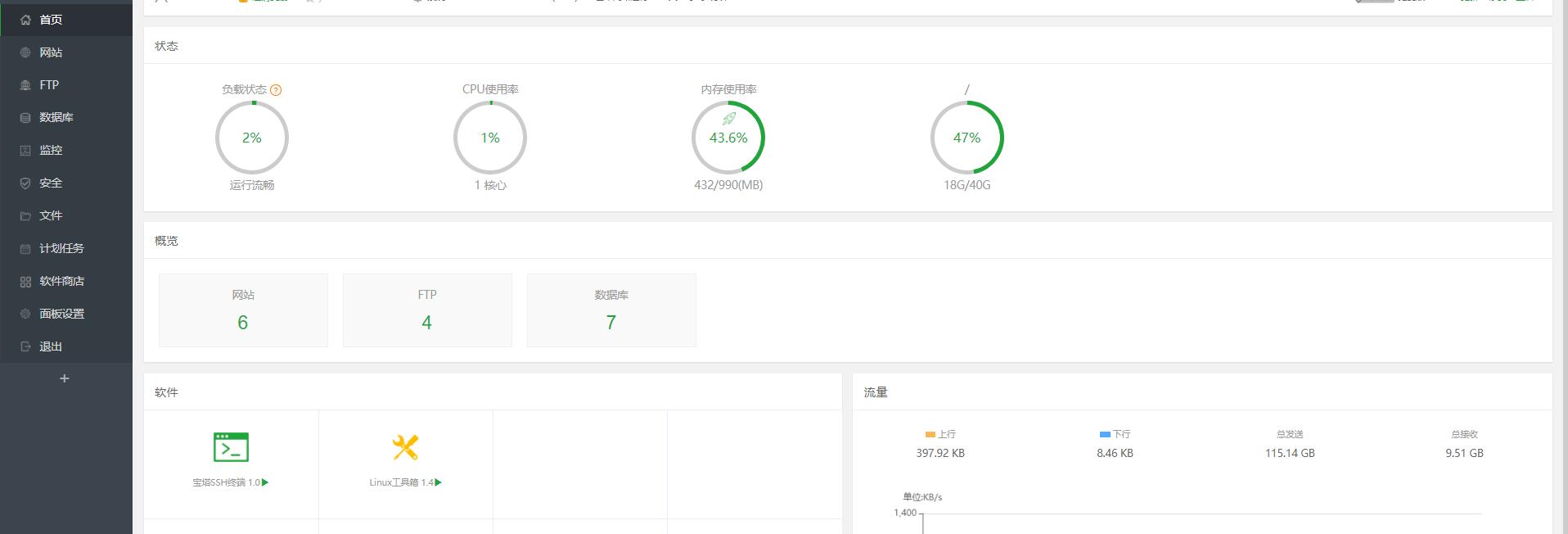Open the 软件商店 software store
The height and width of the screenshot is (534, 1568).
pos(66,282)
